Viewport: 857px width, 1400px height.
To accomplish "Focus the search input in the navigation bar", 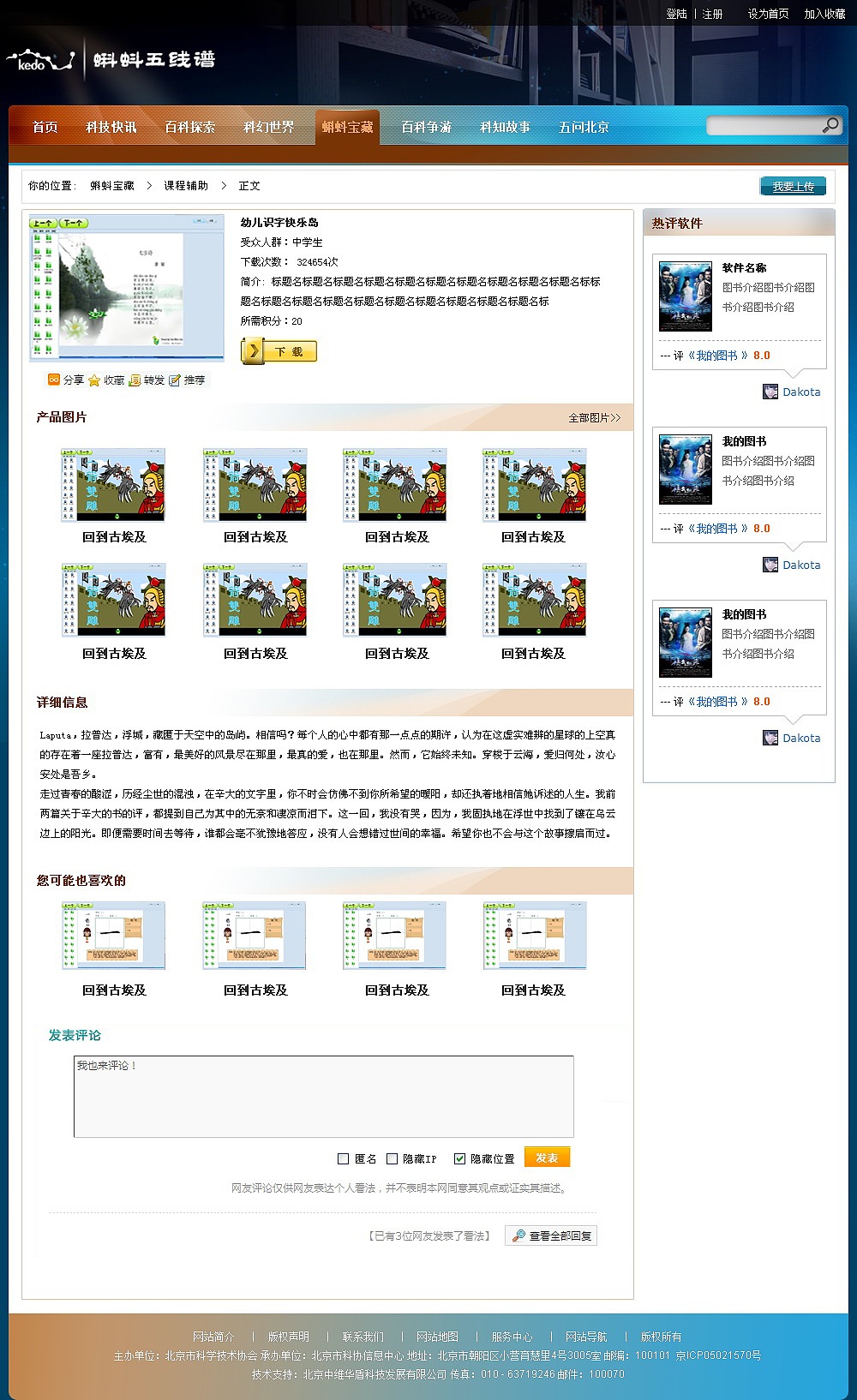I will 764,126.
